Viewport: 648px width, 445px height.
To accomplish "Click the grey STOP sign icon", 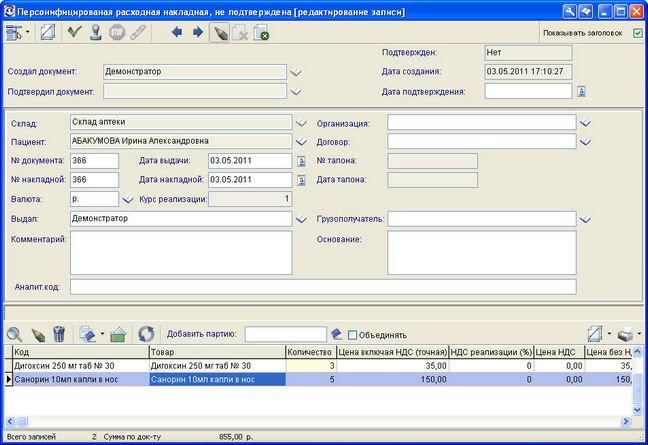I will point(117,32).
